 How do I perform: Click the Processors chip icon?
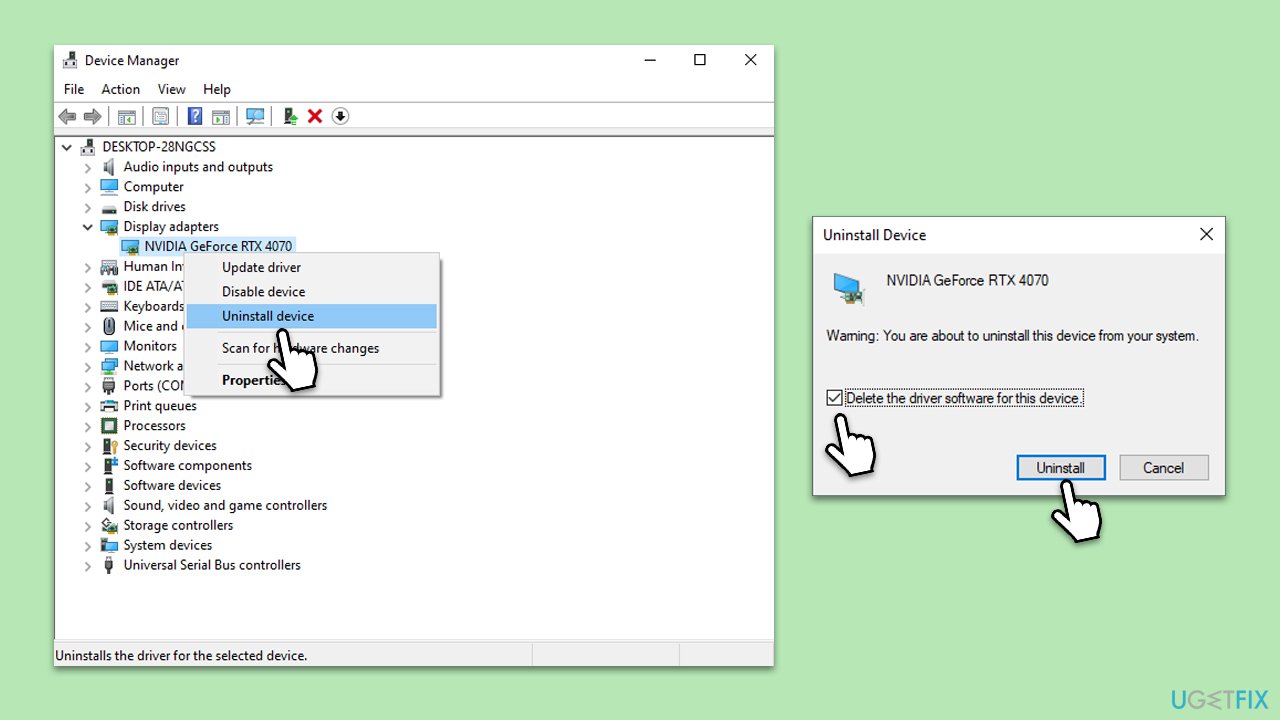[x=109, y=426]
